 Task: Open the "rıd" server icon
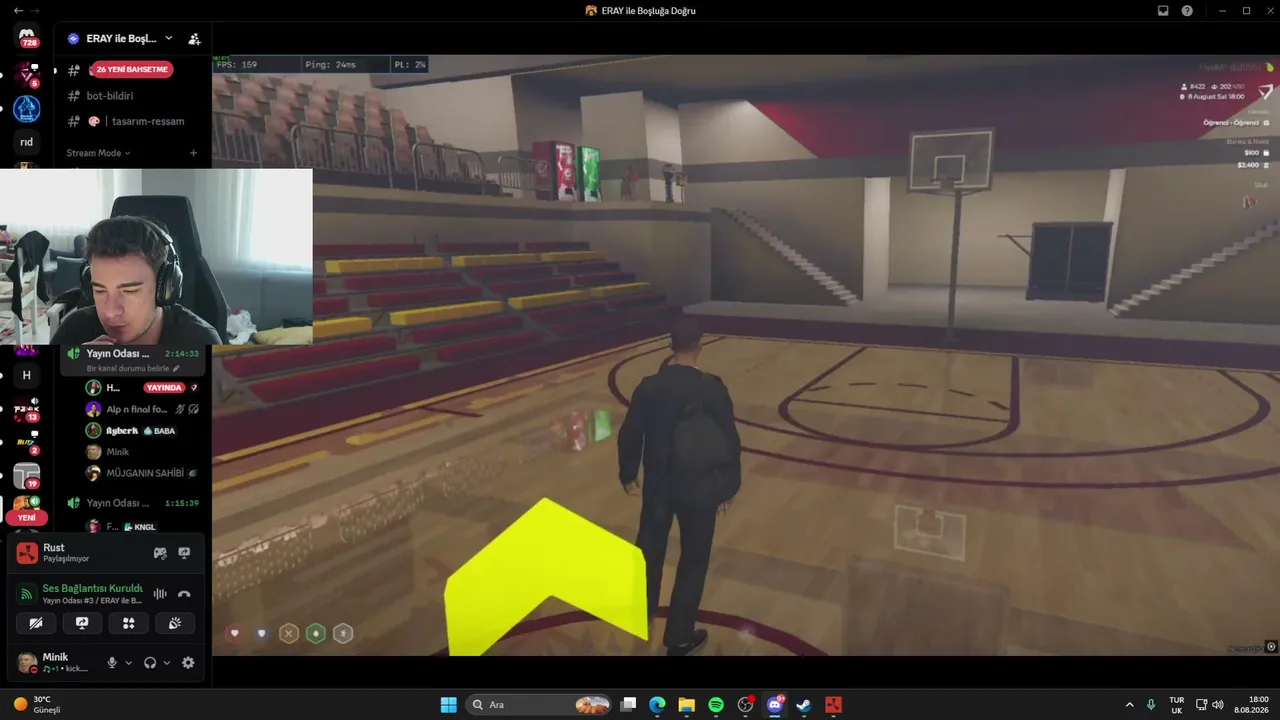[27, 142]
